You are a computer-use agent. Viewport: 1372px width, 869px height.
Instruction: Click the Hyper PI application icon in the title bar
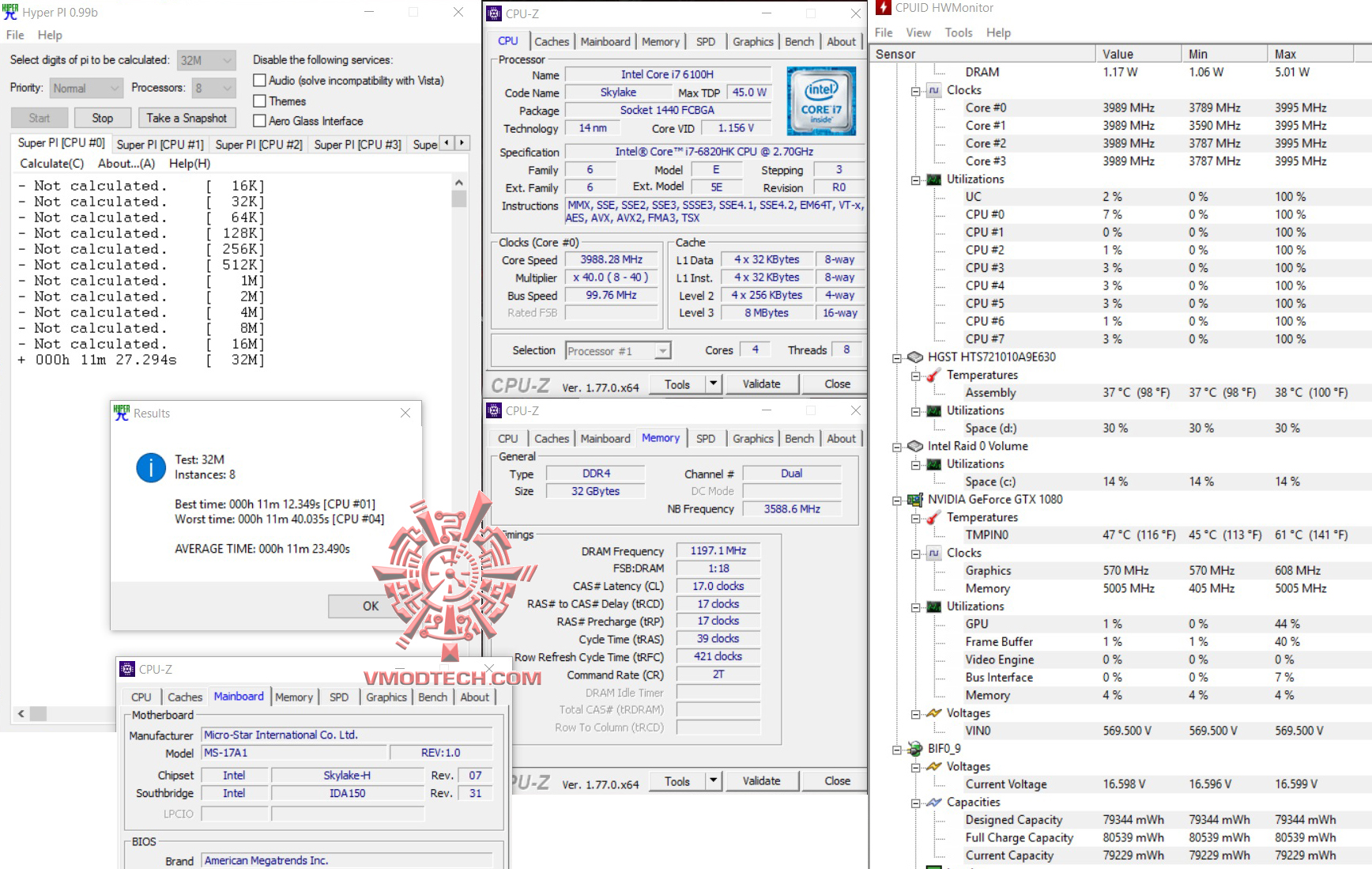[x=9, y=12]
